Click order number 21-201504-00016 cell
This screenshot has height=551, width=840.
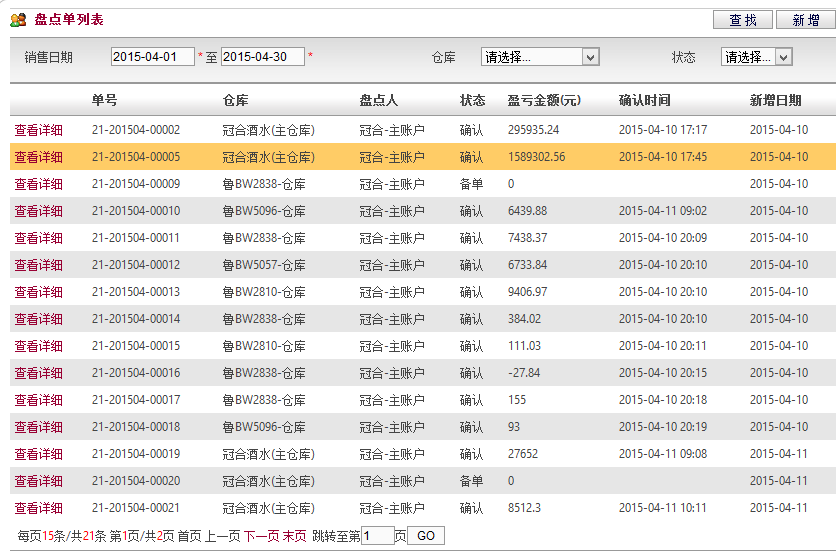pyautogui.click(x=136, y=373)
